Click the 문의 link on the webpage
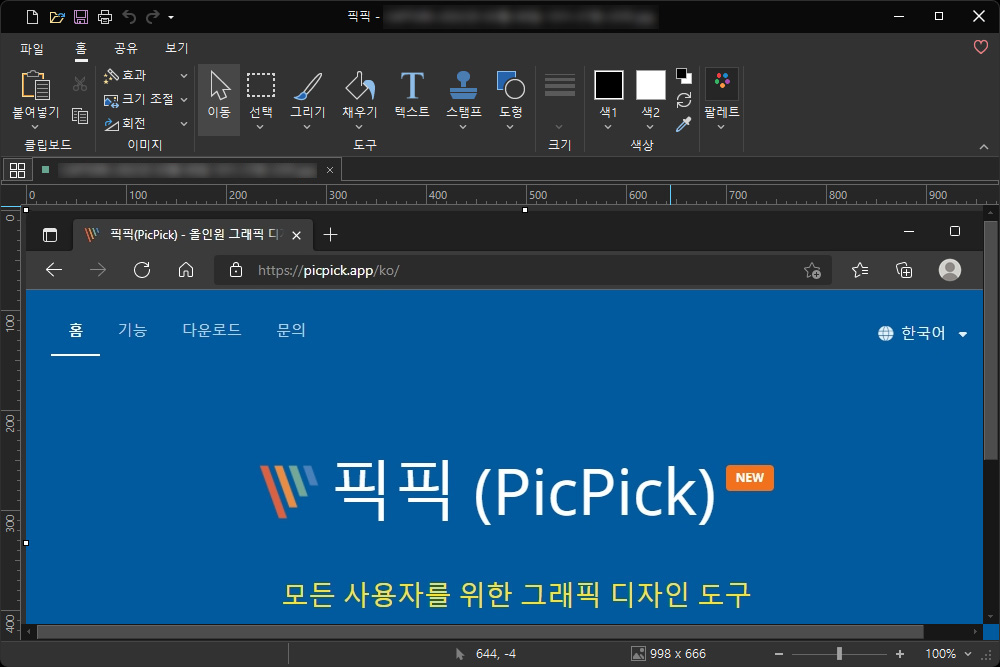Viewport: 1000px width, 667px height. coord(291,330)
